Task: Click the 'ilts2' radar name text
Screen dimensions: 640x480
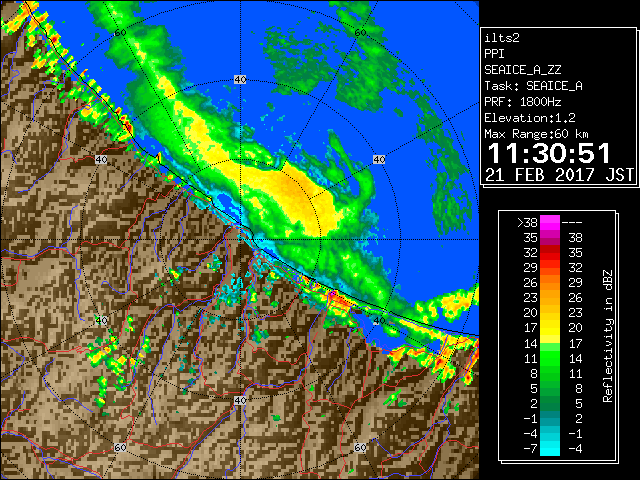Action: point(502,38)
